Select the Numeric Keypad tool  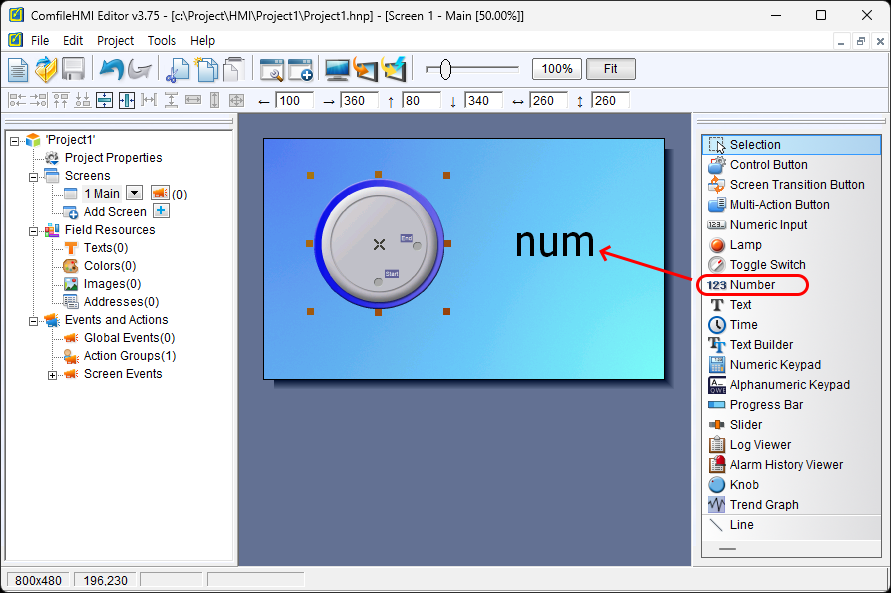pyautogui.click(x=775, y=365)
